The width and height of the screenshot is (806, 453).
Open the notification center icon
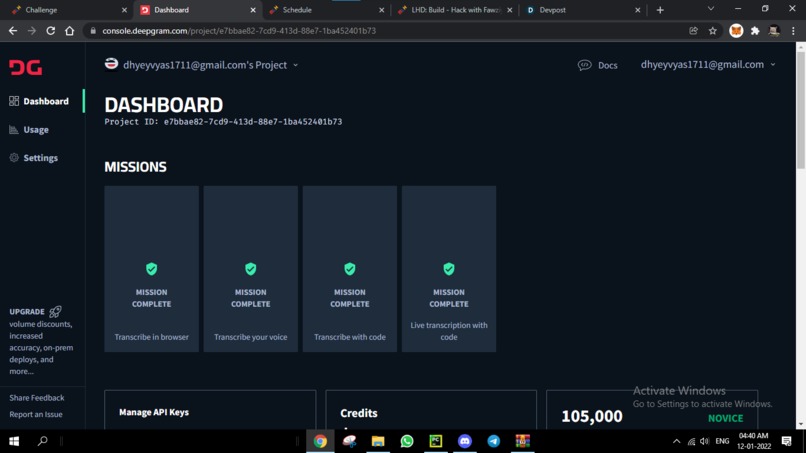point(786,441)
